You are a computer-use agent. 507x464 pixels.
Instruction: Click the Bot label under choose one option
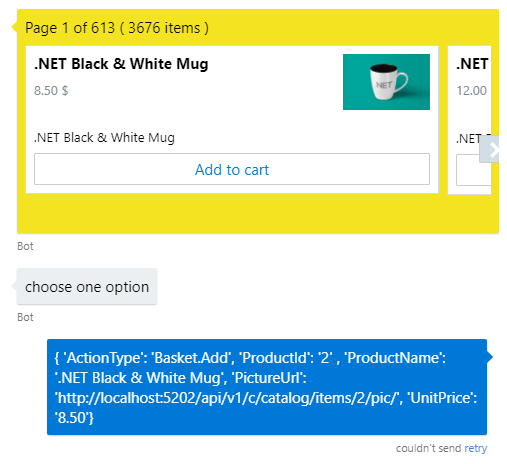point(25,317)
